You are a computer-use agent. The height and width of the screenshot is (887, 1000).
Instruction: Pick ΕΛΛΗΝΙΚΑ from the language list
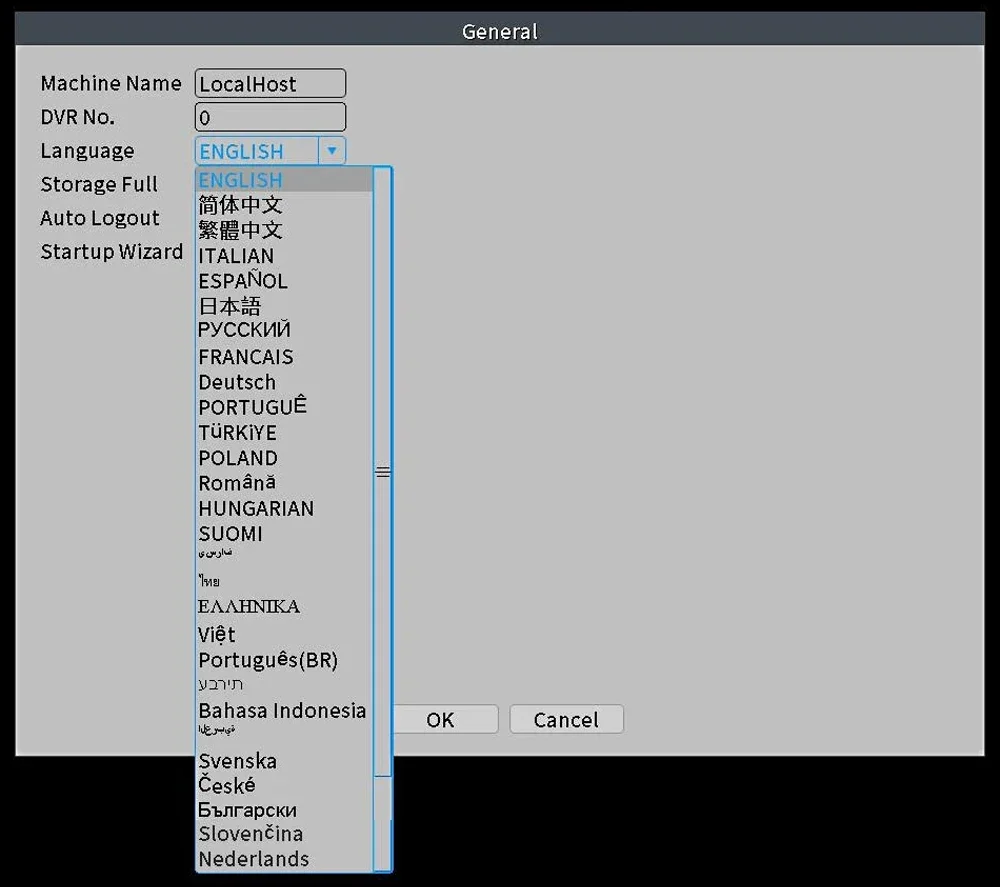point(249,606)
